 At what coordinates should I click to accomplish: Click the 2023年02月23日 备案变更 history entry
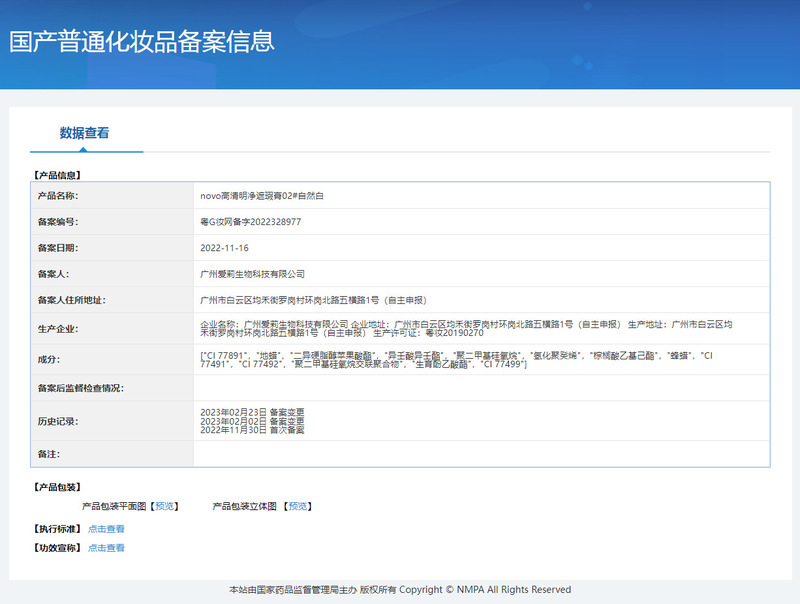pyautogui.click(x=252, y=412)
